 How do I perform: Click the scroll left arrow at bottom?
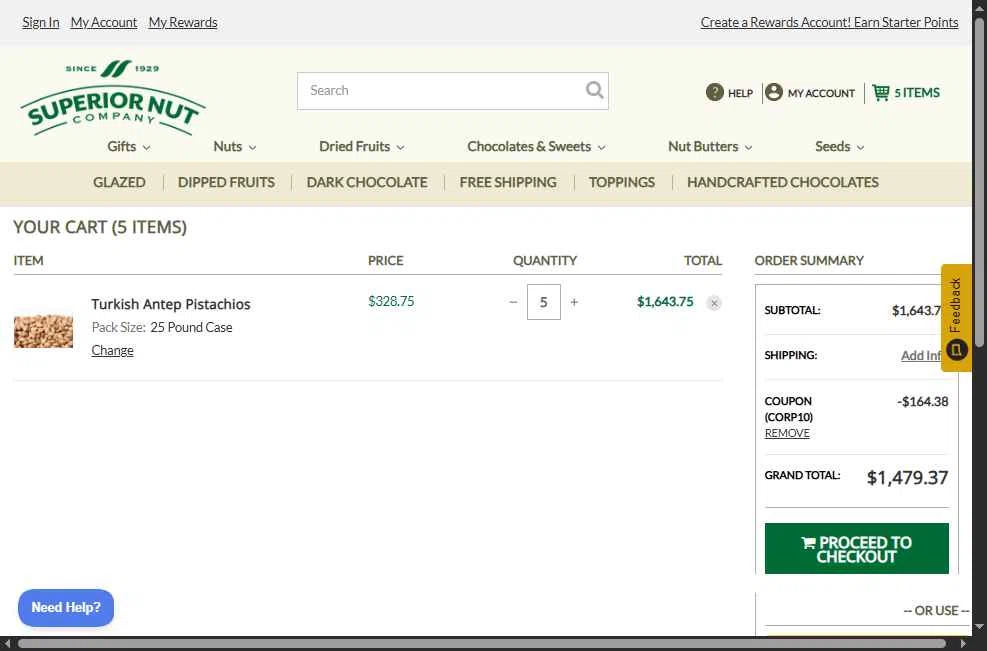tap(6, 643)
